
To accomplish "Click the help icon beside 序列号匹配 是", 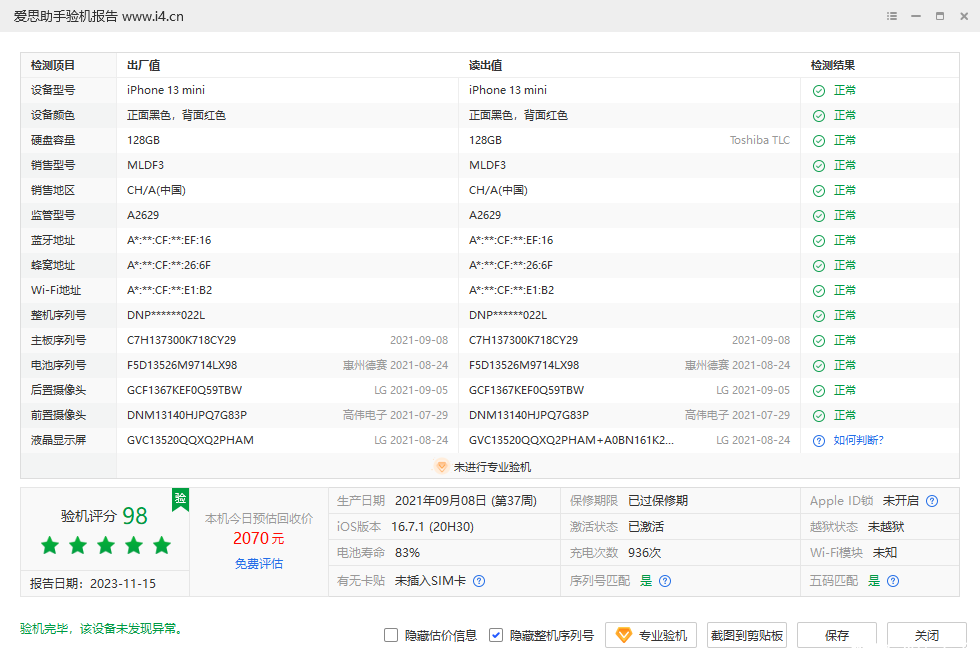I will [x=665, y=581].
